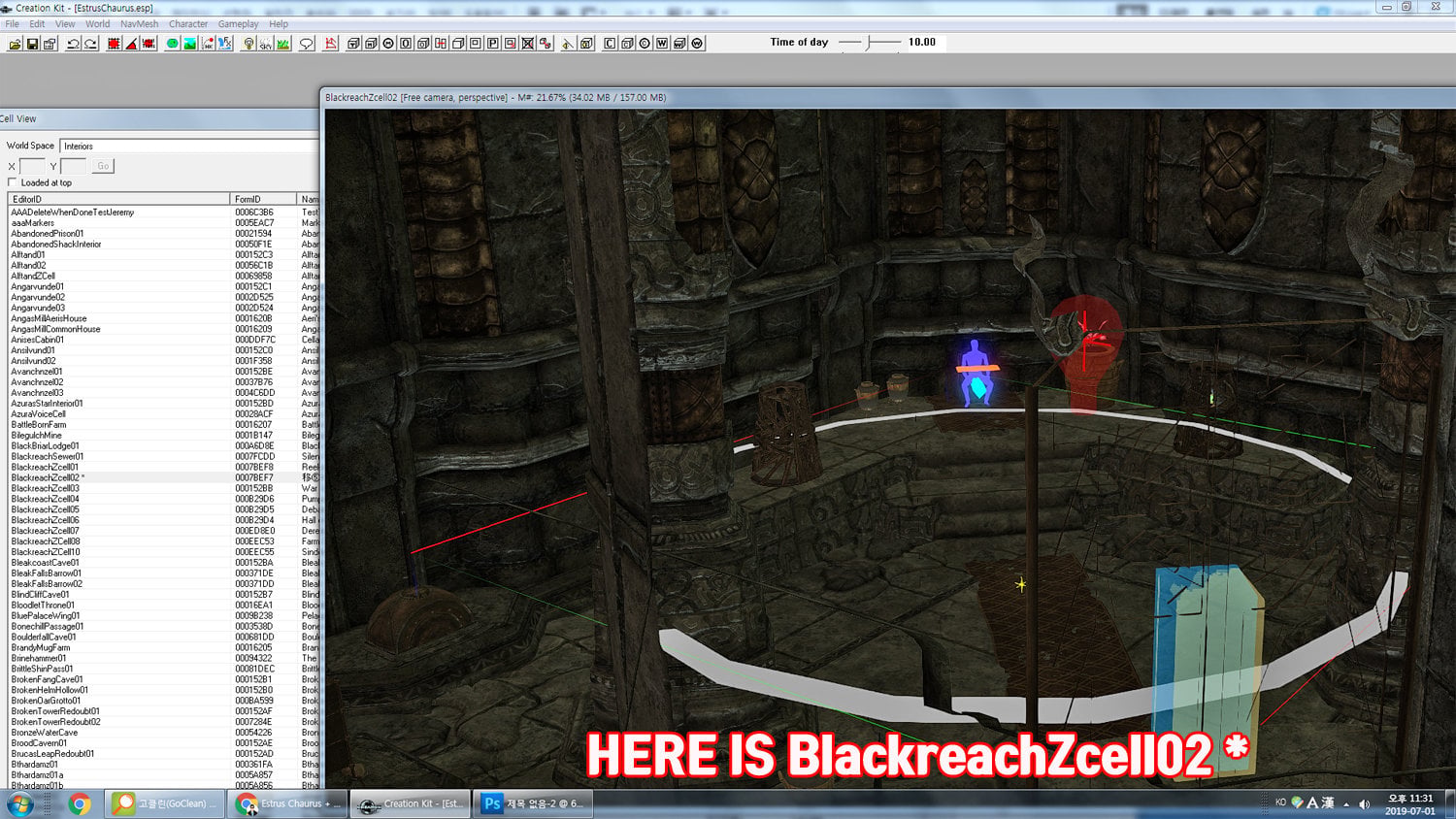Toggle snap to angle red triangle icon
The height and width of the screenshot is (819, 1456).
click(x=132, y=44)
